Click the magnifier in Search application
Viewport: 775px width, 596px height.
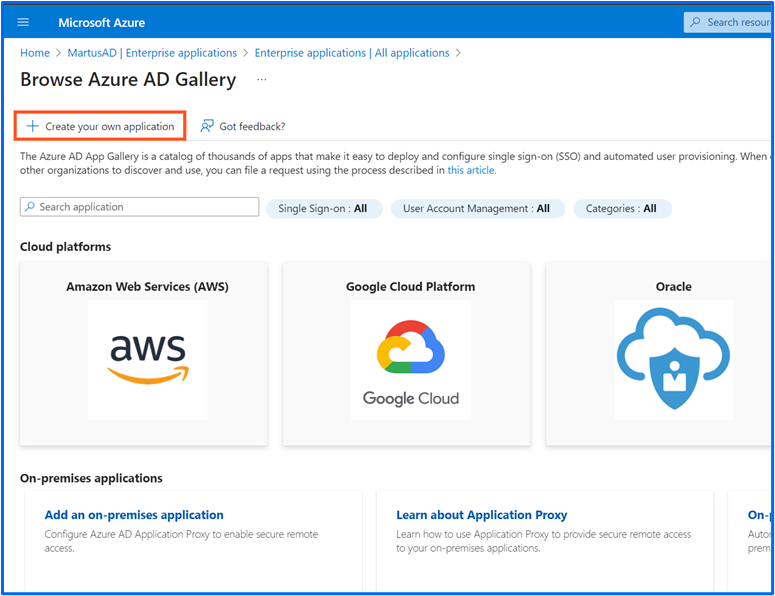[30, 207]
